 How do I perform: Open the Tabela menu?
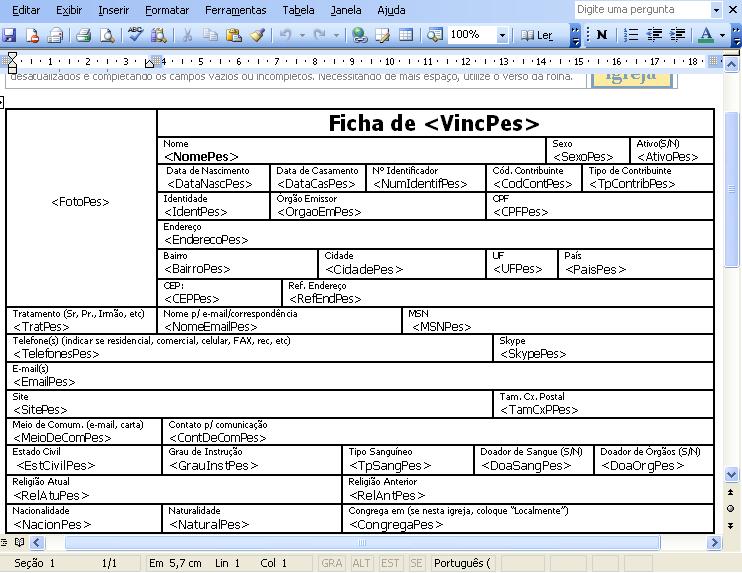click(x=298, y=10)
